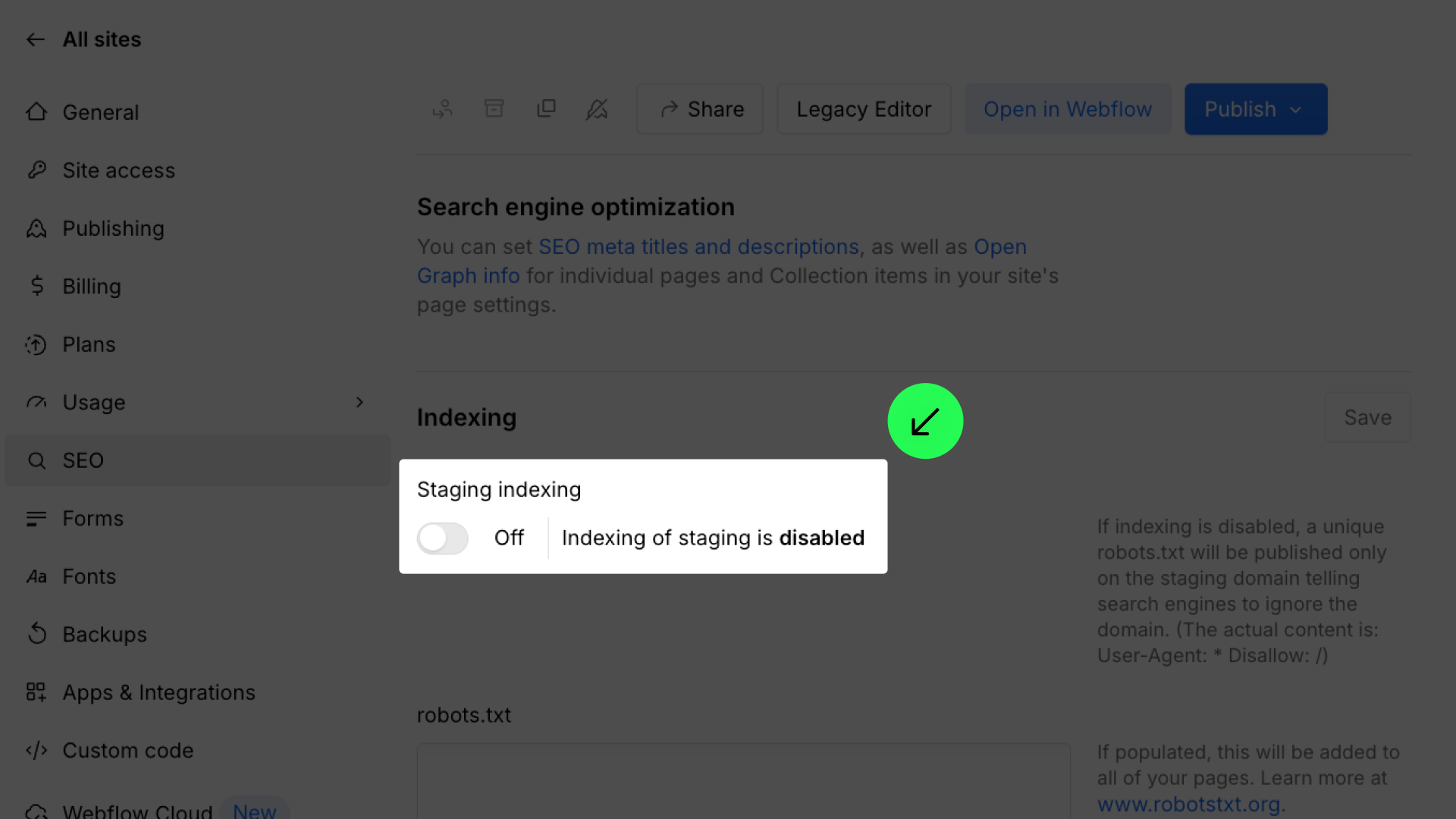Enable the Staging indexing toggle
Screen dimensions: 1456x819
click(443, 538)
